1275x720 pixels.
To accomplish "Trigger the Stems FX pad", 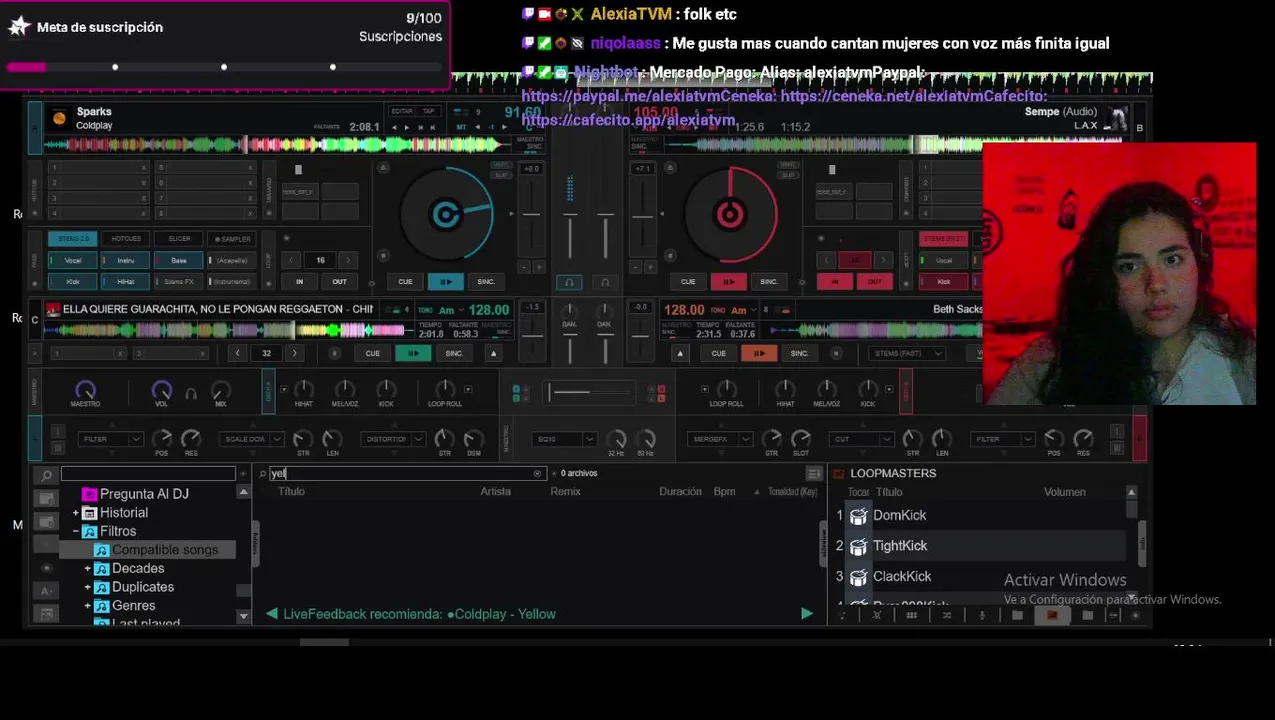I will tap(179, 282).
